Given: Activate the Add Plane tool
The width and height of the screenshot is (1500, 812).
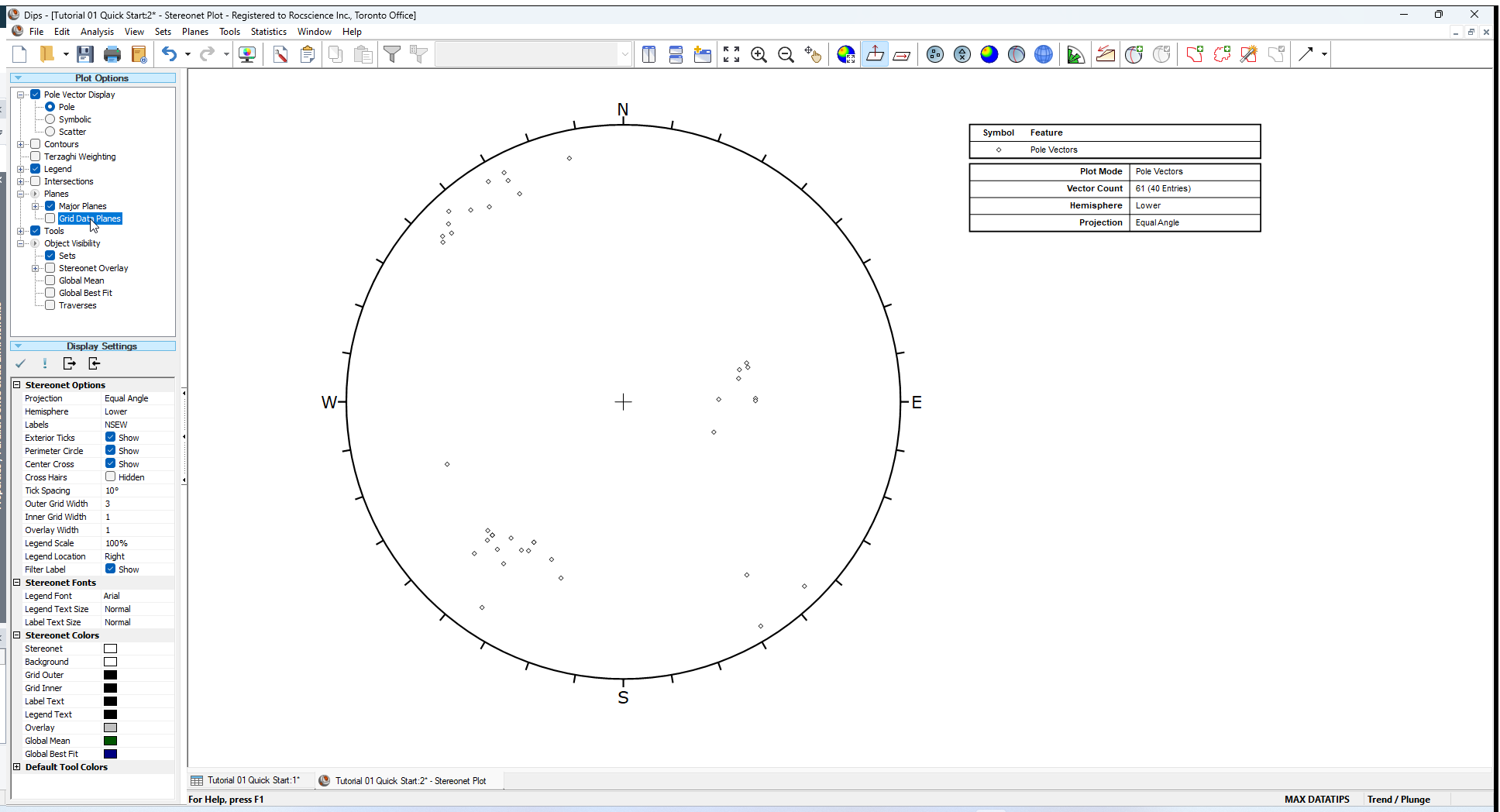Looking at the screenshot, I should coord(1134,54).
